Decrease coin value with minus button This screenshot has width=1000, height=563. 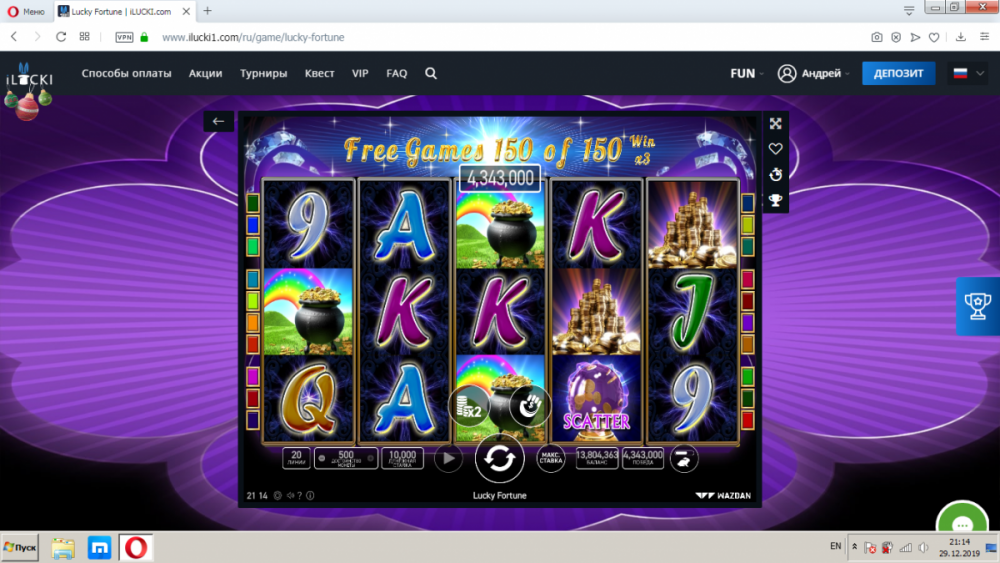pos(322,458)
